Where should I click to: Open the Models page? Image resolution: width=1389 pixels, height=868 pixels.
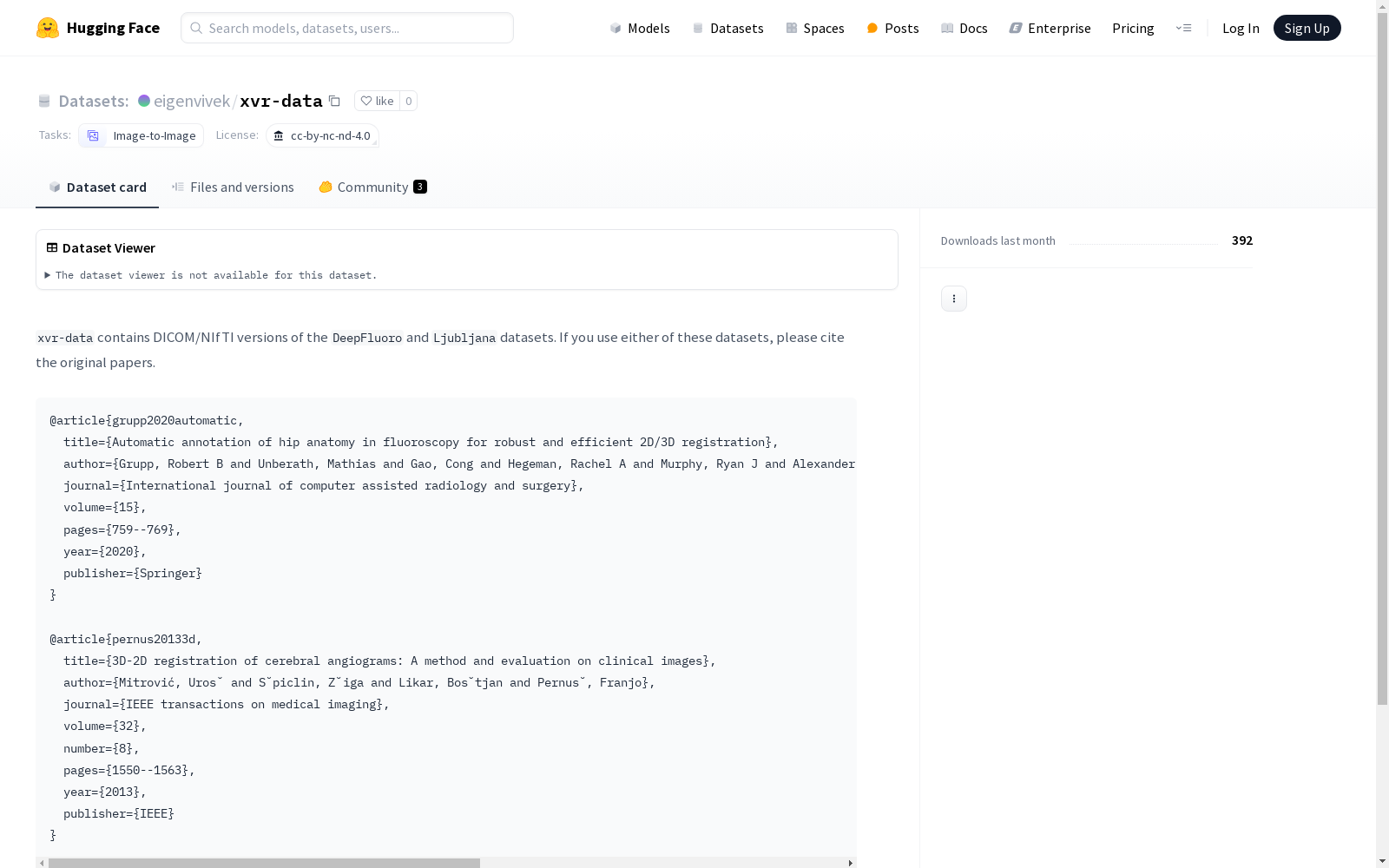640,28
